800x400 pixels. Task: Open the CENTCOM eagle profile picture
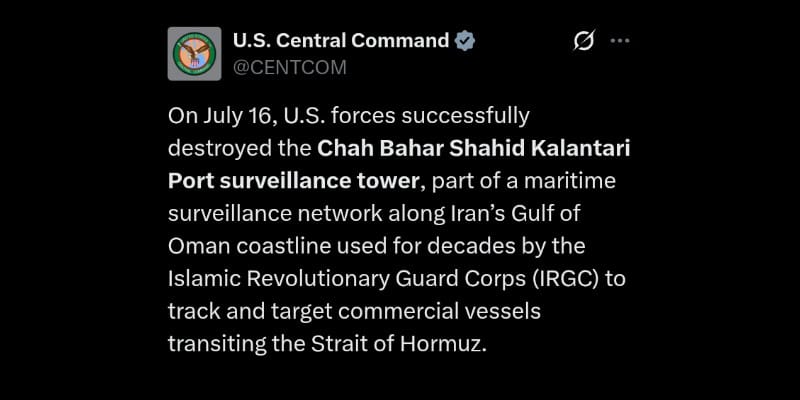coord(194,54)
